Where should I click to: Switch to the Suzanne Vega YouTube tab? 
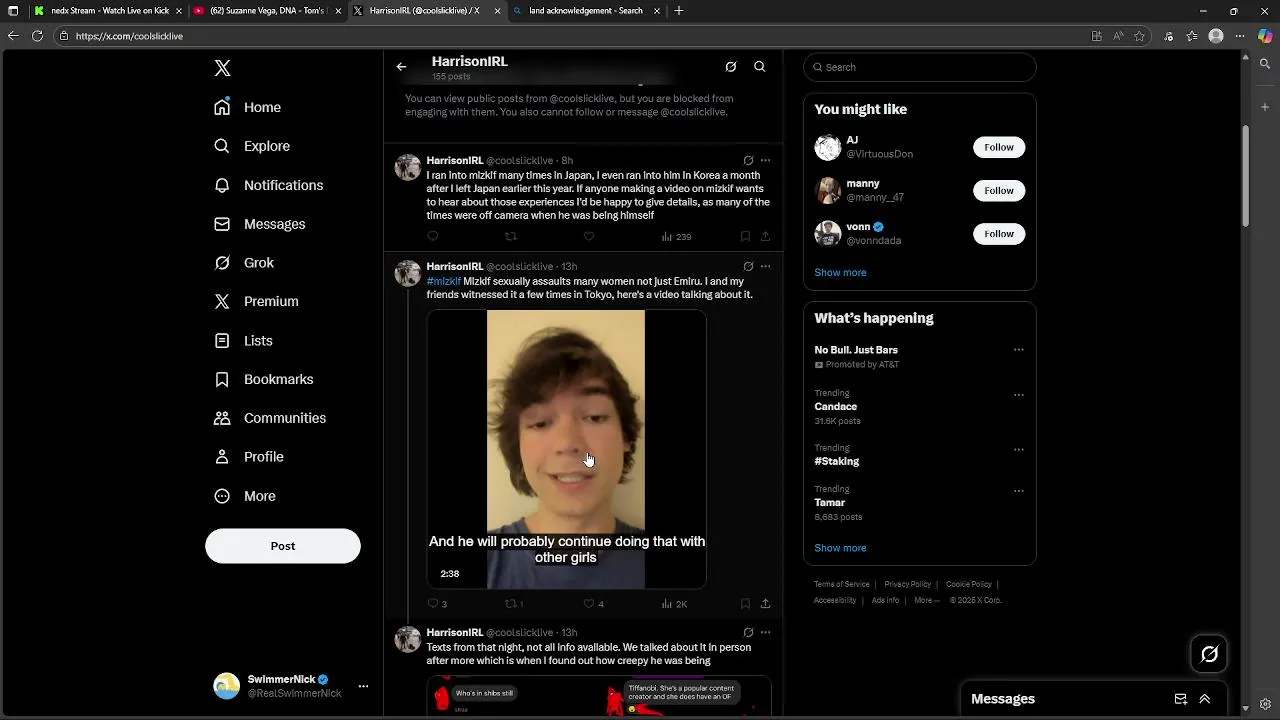point(267,11)
